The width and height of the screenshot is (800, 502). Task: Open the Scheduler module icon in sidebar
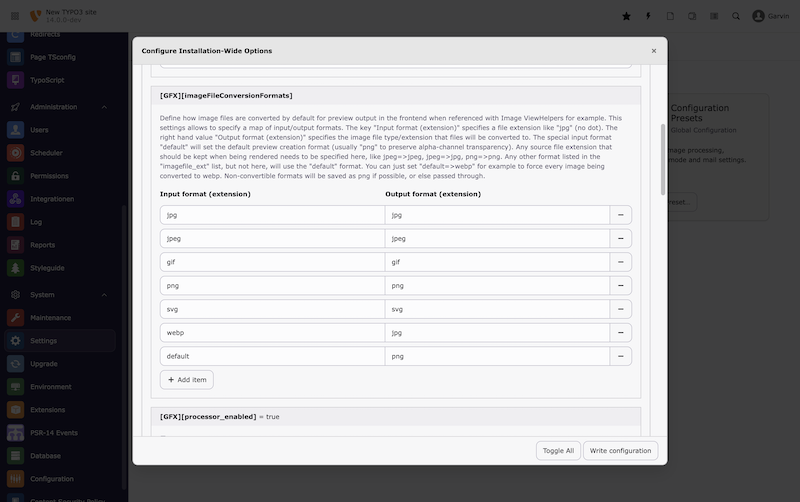(x=15, y=153)
